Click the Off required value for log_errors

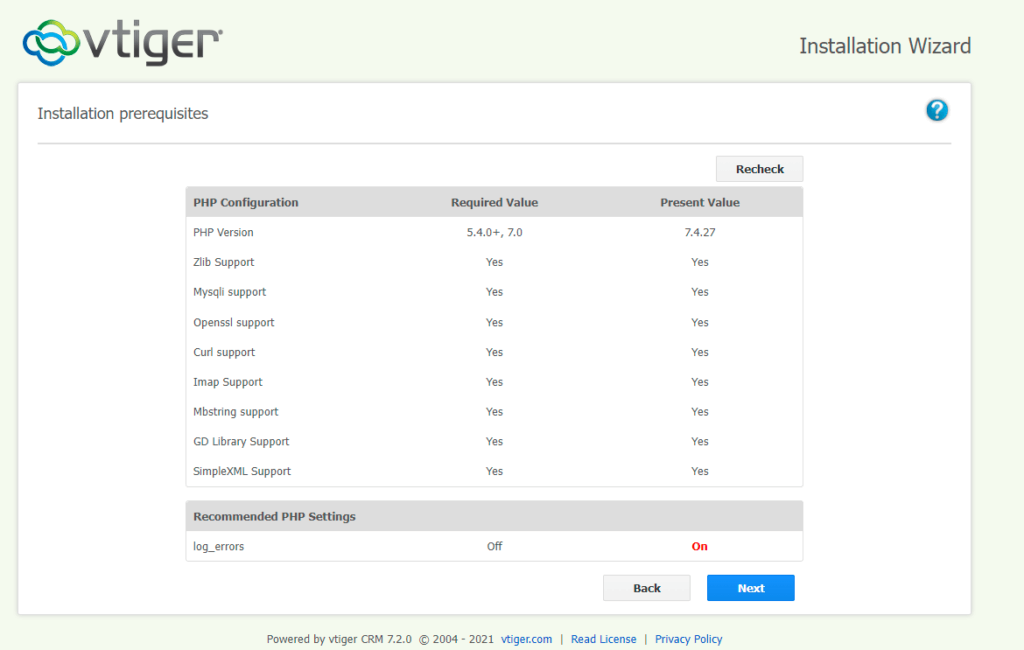tap(494, 546)
